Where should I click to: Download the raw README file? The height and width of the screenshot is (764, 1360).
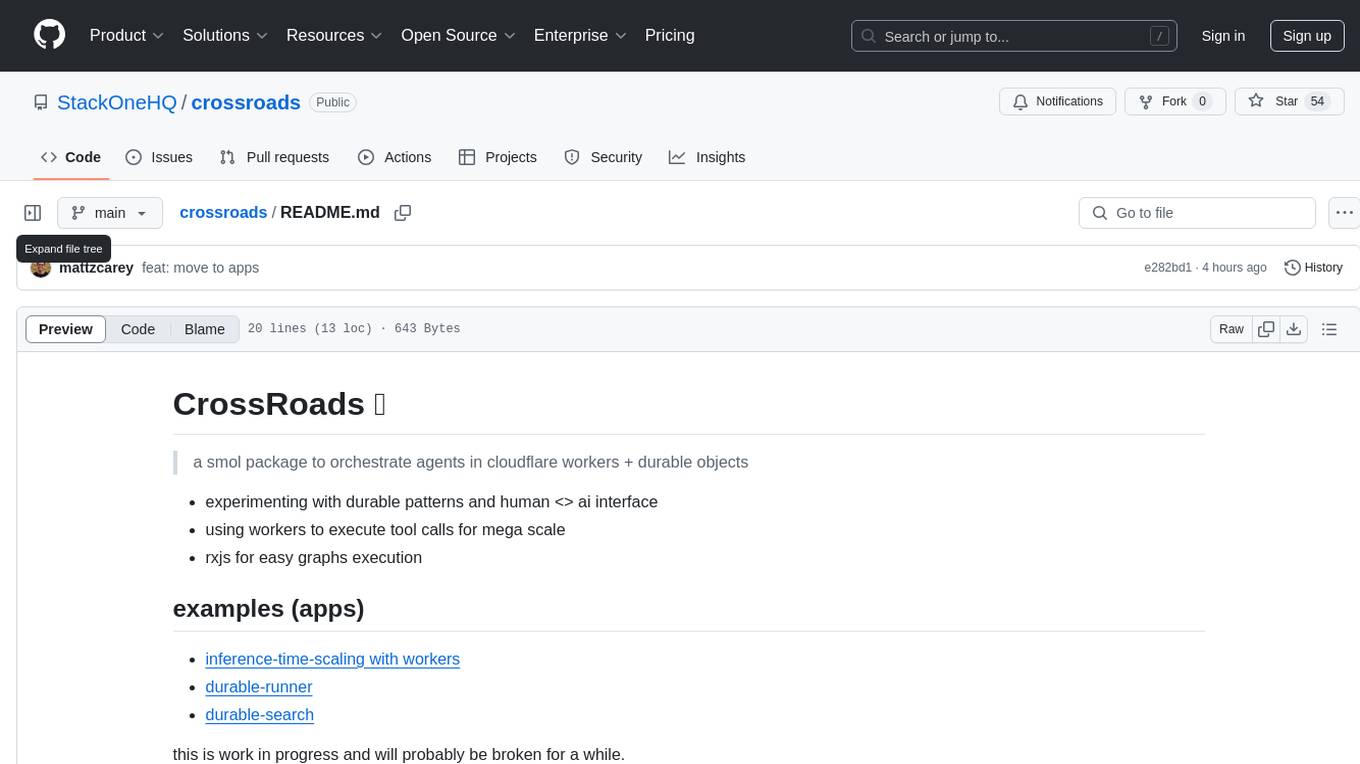1294,329
